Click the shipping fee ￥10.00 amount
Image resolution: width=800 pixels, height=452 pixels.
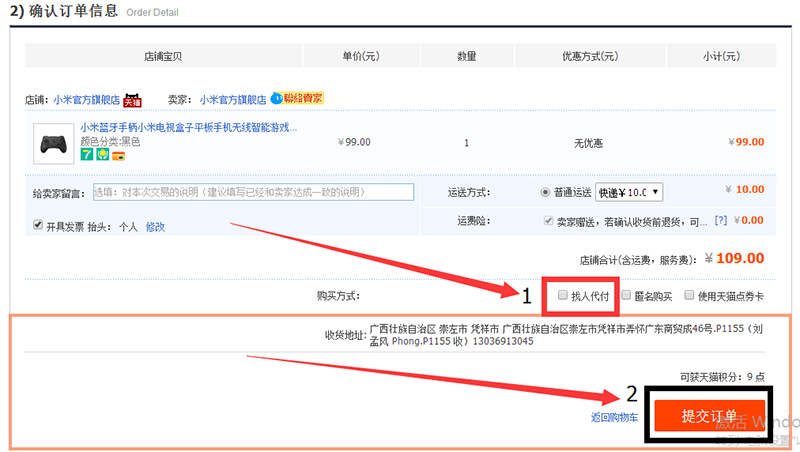click(745, 189)
